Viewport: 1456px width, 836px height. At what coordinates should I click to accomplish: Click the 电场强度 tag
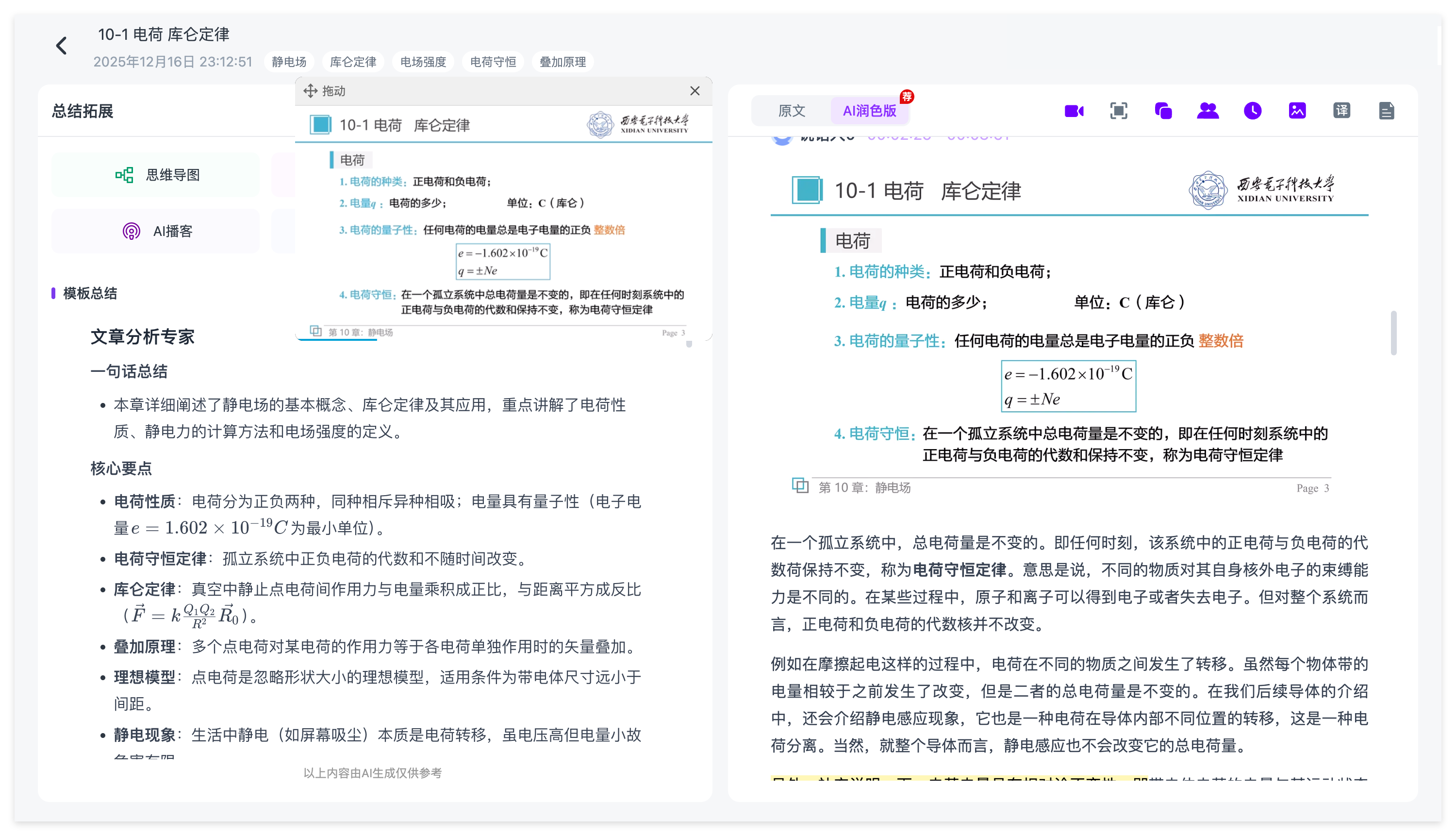423,62
